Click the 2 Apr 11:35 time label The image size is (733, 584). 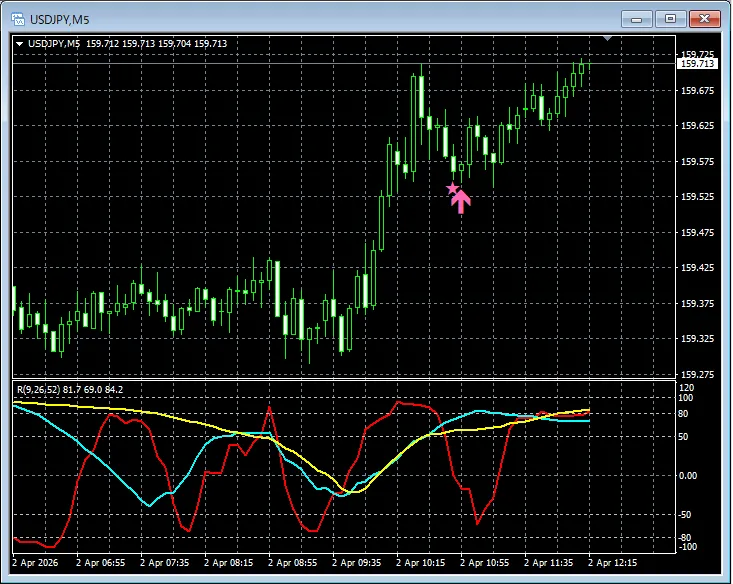(549, 562)
